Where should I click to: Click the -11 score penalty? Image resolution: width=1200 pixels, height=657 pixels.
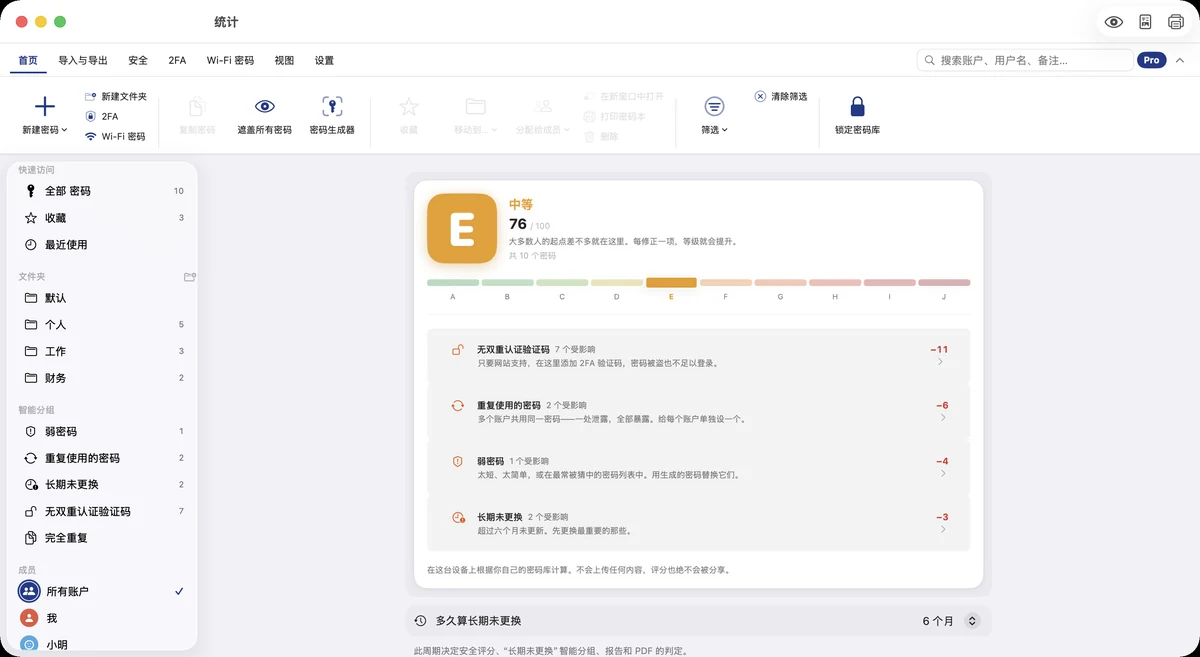[x=939, y=350]
